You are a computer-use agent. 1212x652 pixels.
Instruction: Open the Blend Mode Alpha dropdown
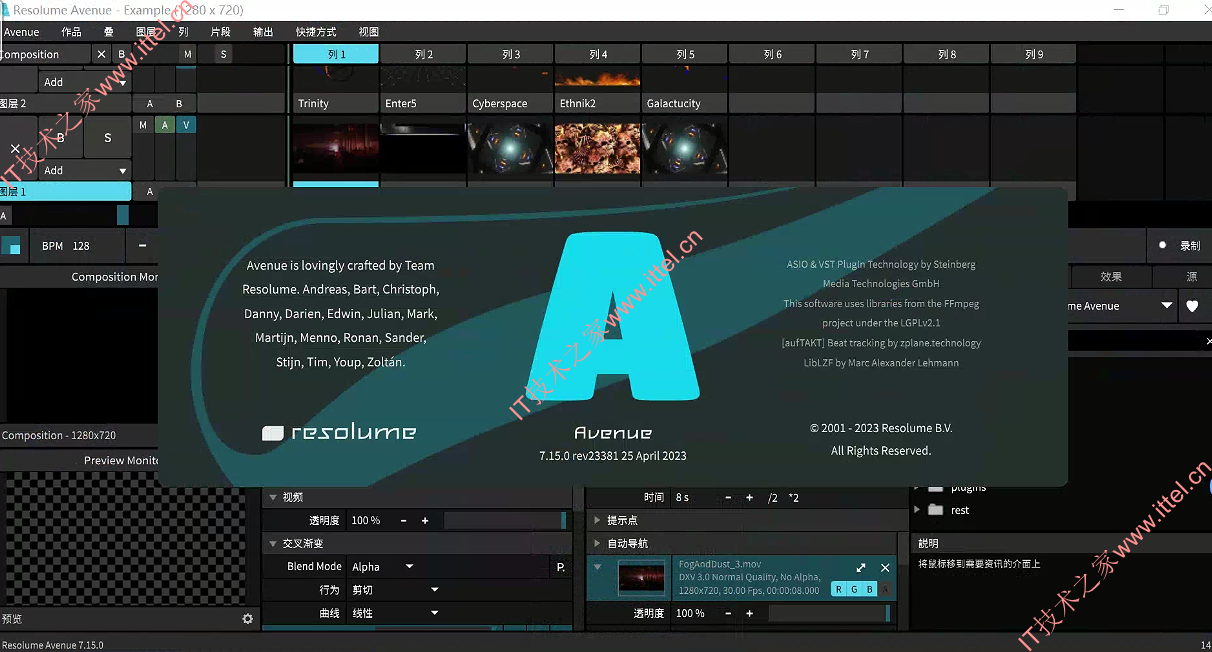click(382, 566)
